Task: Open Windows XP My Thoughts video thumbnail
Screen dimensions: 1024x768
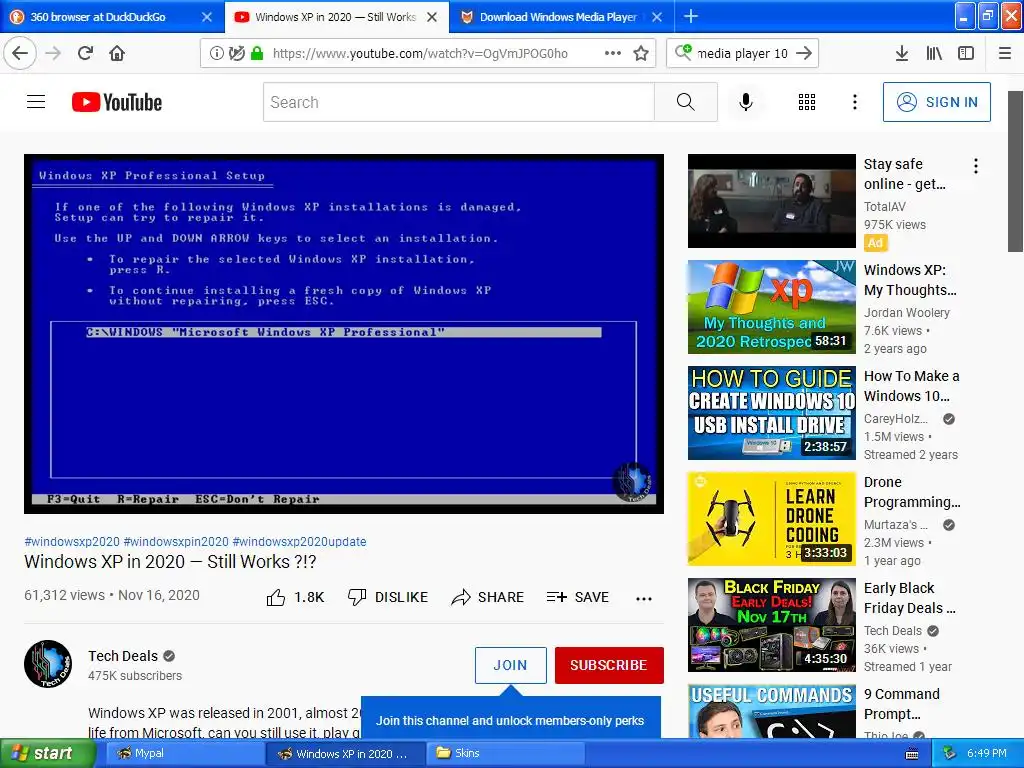Action: point(771,307)
